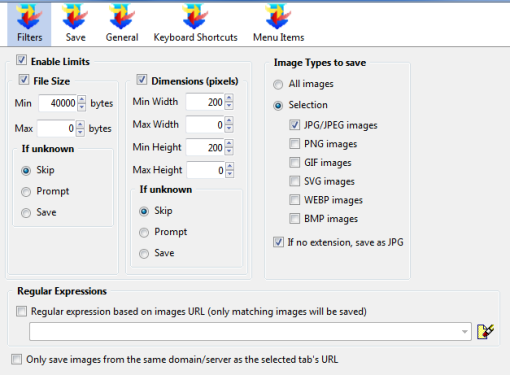Decrease Min Width with down arrow
510x375 pixels.
(229, 106)
